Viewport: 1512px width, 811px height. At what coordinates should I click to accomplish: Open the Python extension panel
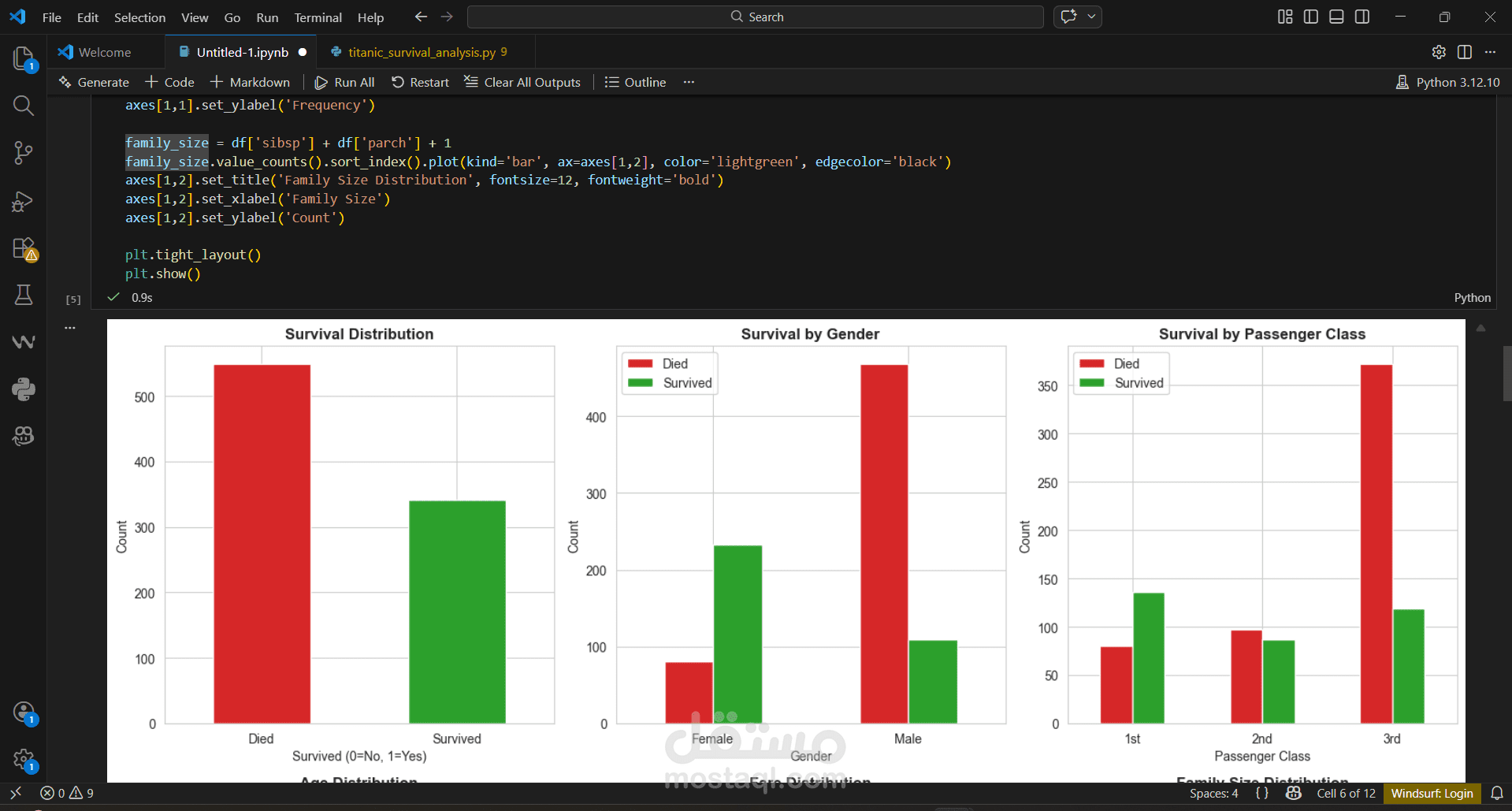pos(24,389)
